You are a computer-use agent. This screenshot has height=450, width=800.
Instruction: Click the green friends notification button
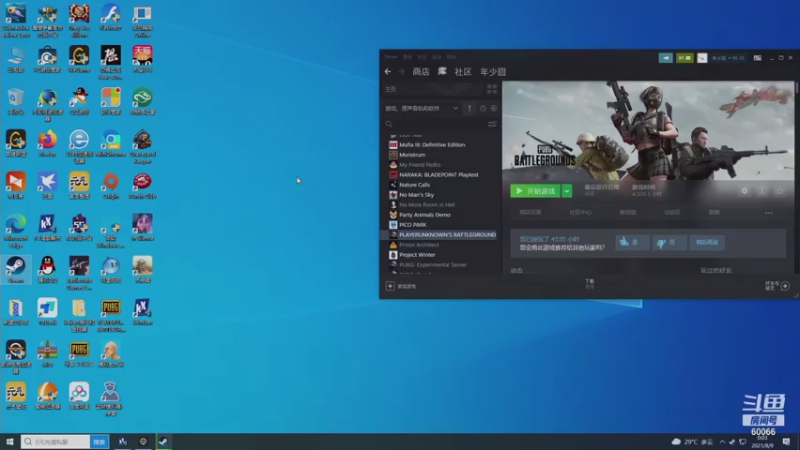pos(685,58)
